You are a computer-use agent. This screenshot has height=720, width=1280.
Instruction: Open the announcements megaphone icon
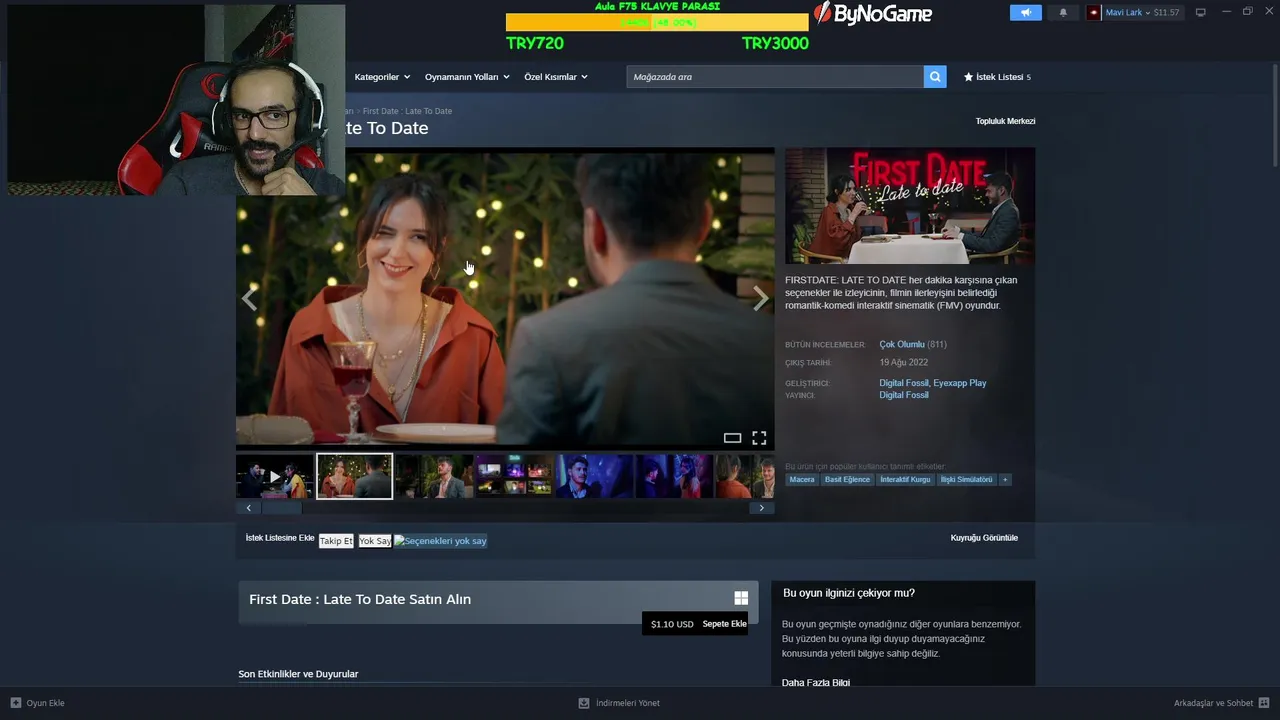point(1025,13)
